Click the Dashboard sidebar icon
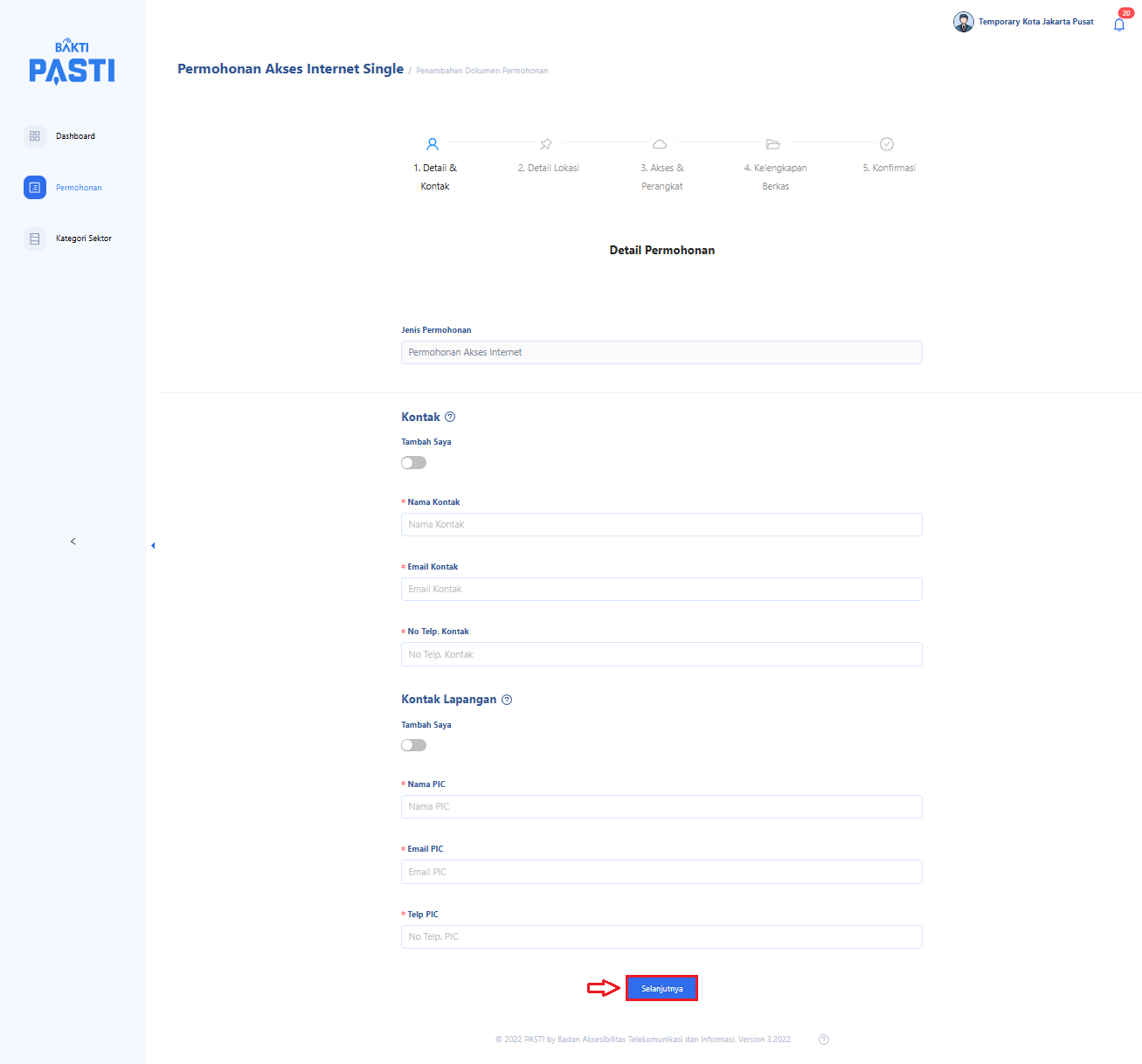1142x1064 pixels. (35, 136)
